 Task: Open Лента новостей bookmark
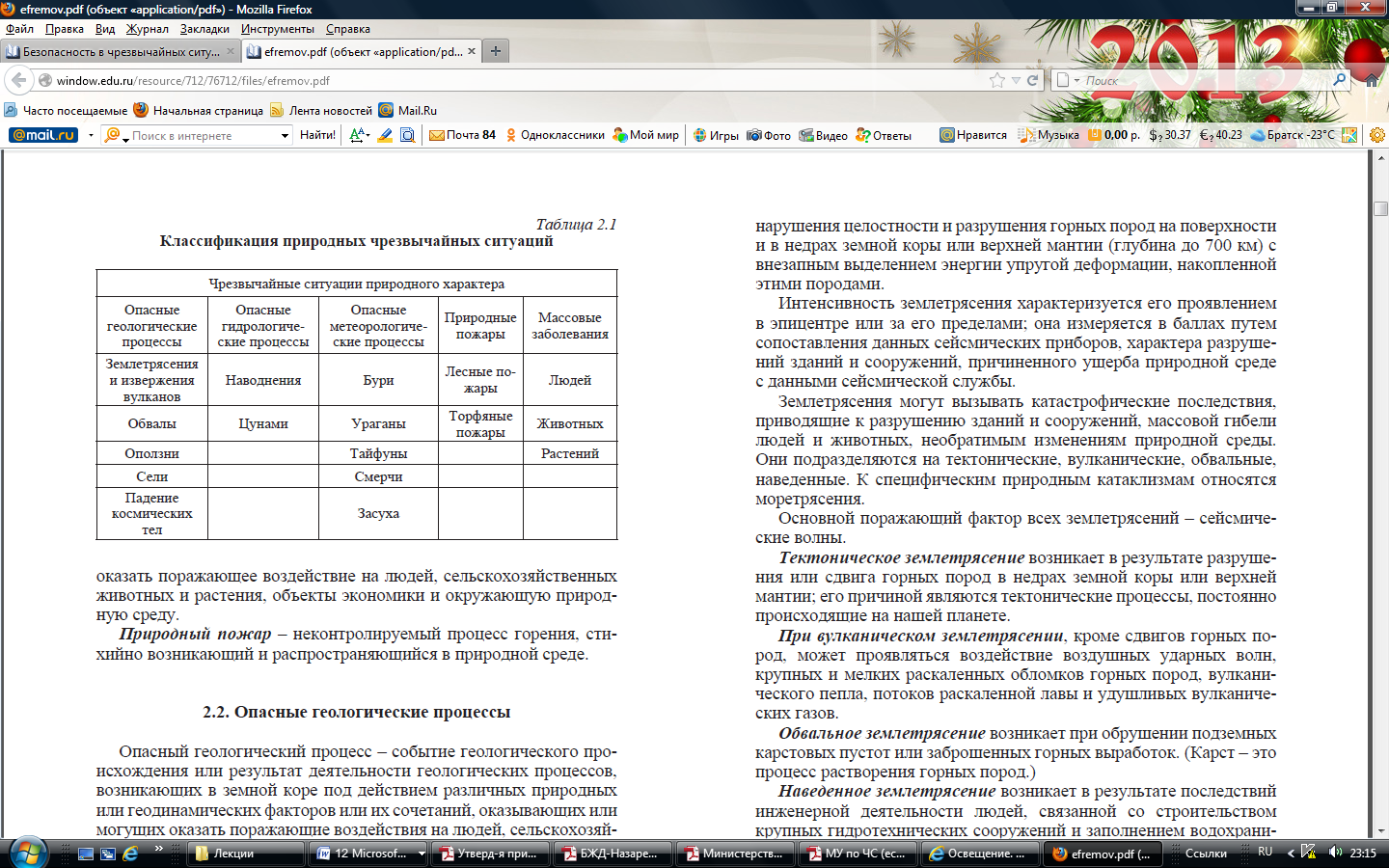coord(321,110)
